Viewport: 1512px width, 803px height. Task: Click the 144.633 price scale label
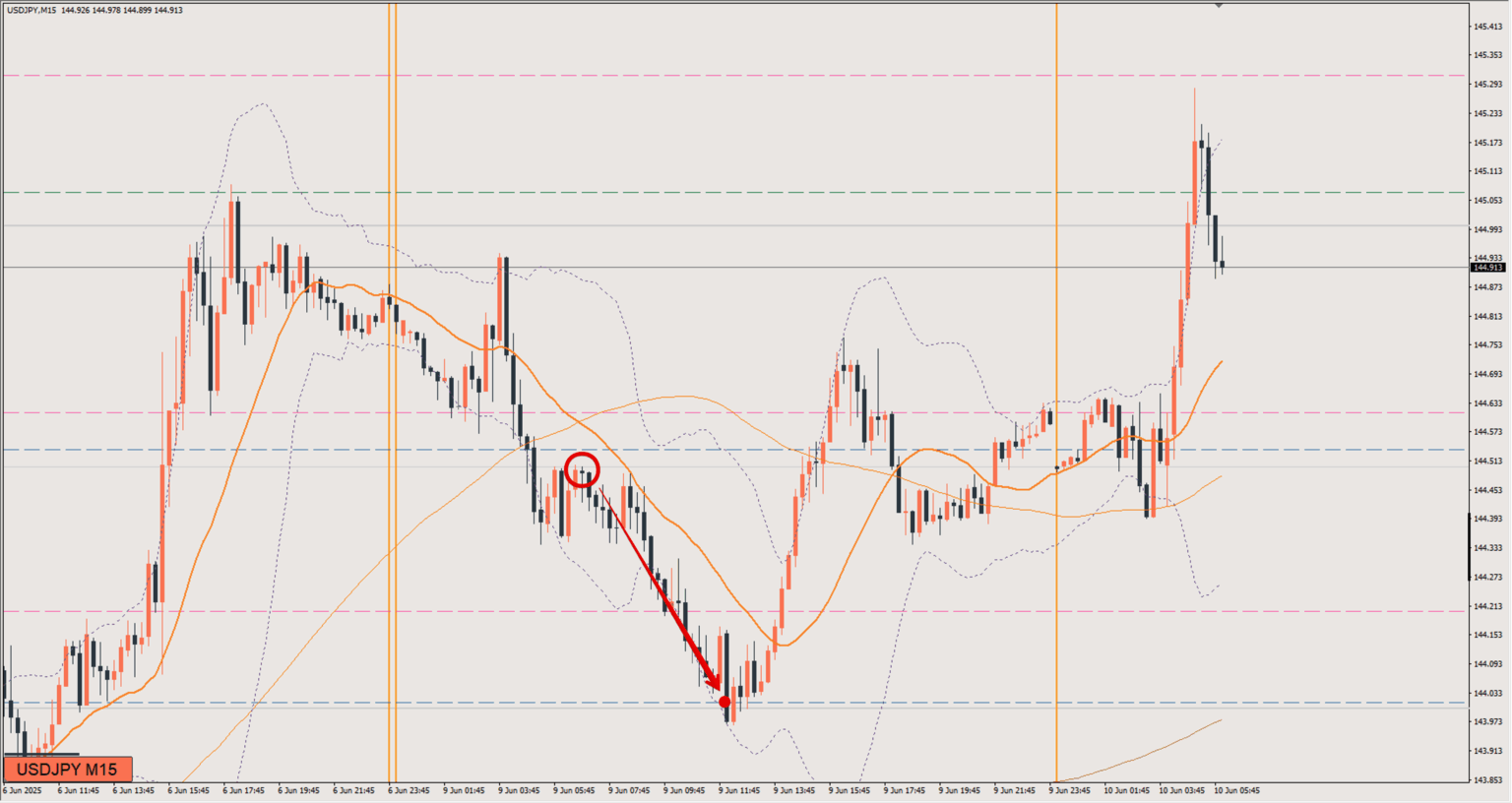[1487, 403]
